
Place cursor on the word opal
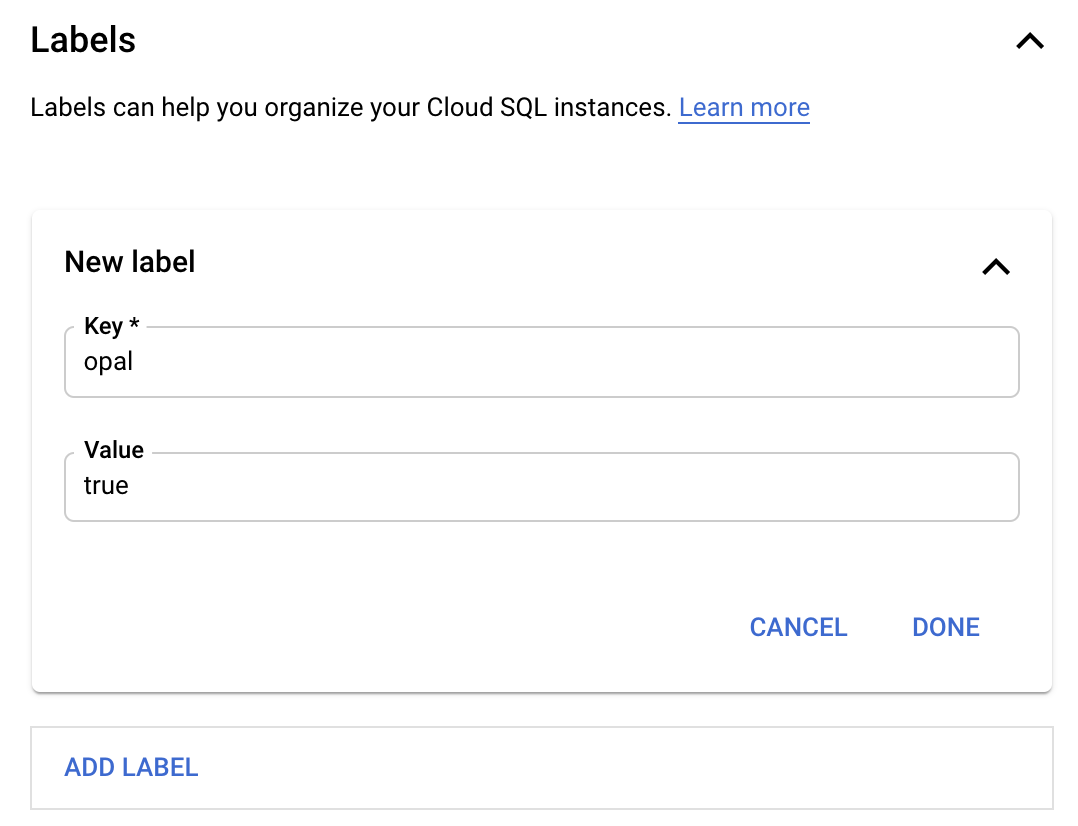click(x=108, y=362)
